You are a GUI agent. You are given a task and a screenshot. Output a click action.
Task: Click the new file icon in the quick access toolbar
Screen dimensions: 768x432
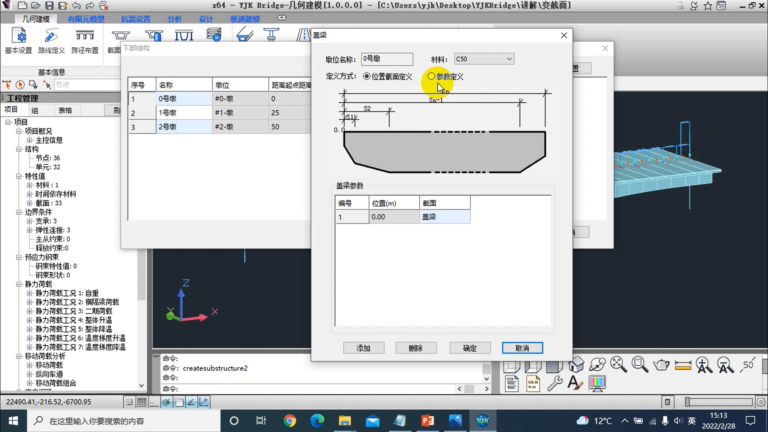[22, 5]
